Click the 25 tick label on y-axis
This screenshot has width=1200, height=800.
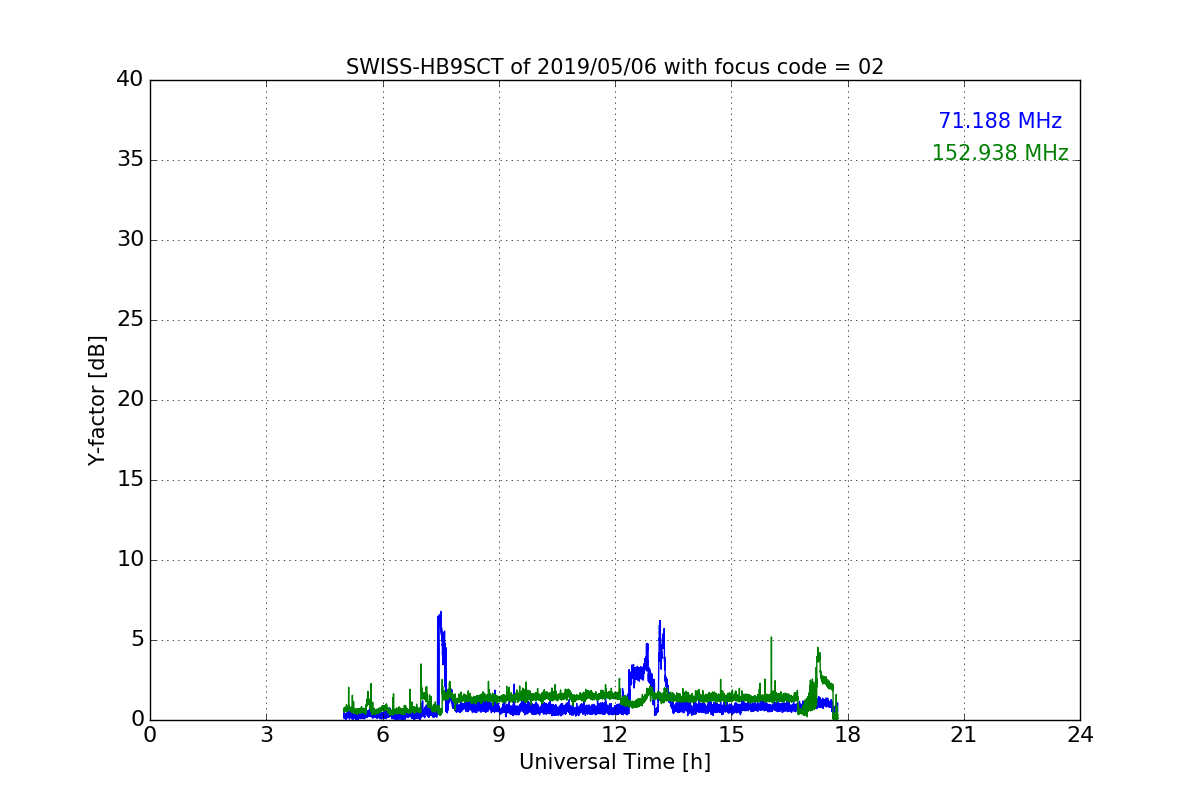[130, 320]
